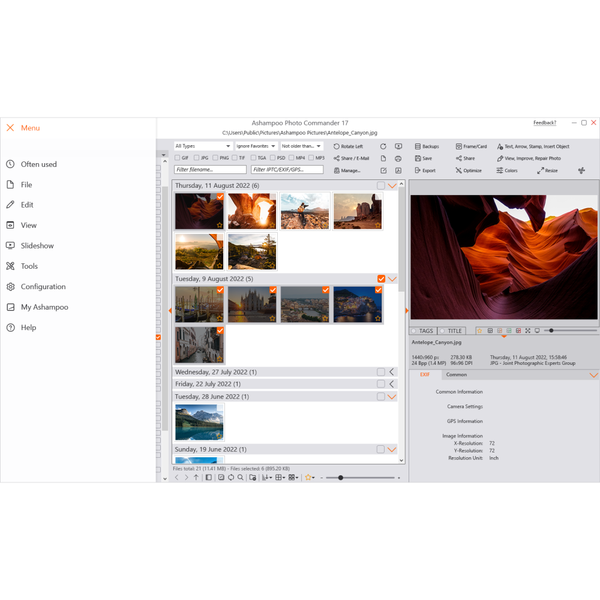Click the Frame/Card icon
The width and height of the screenshot is (600, 600).
coord(458,146)
